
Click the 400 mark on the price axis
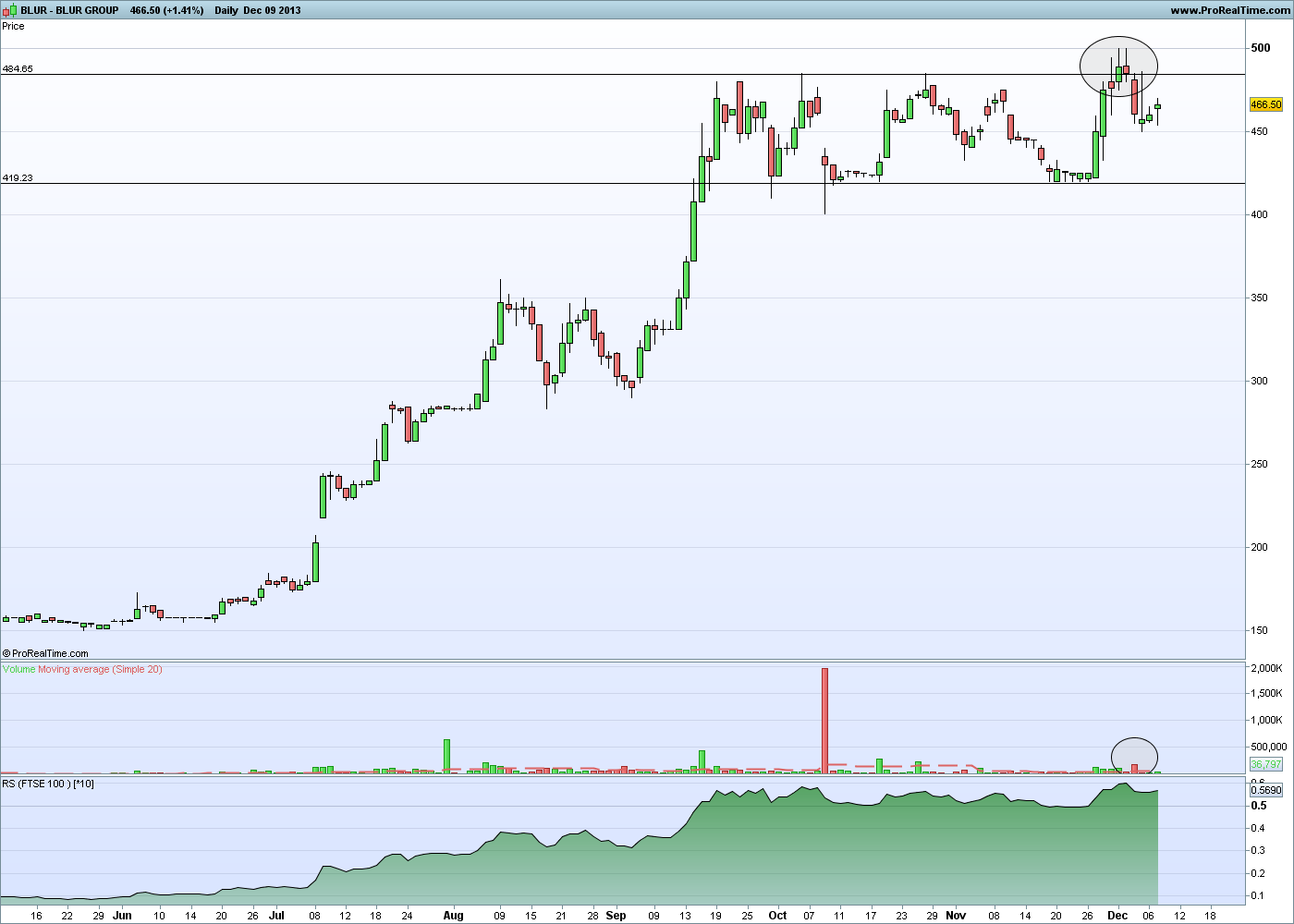click(x=1260, y=214)
